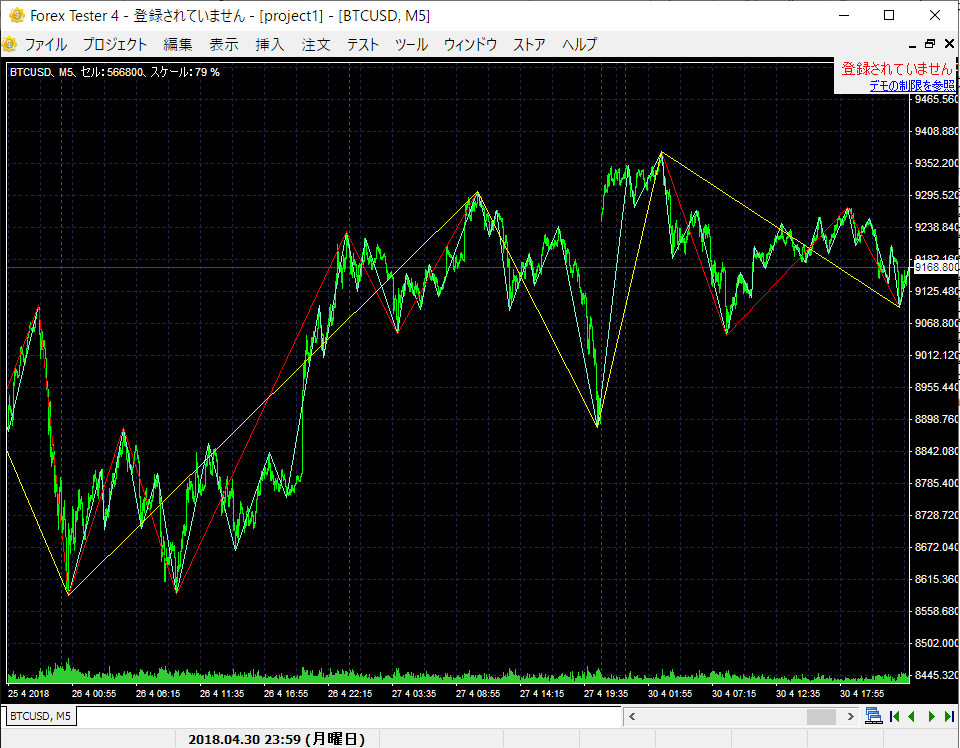Click the 30 4 01:55 time axis label
The width and height of the screenshot is (960, 748).
670,694
